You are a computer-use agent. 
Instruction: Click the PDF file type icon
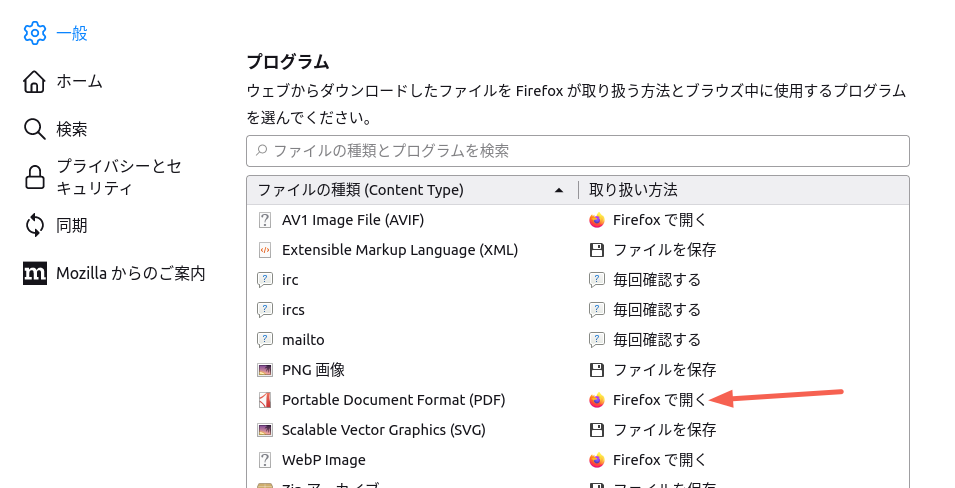click(x=265, y=400)
